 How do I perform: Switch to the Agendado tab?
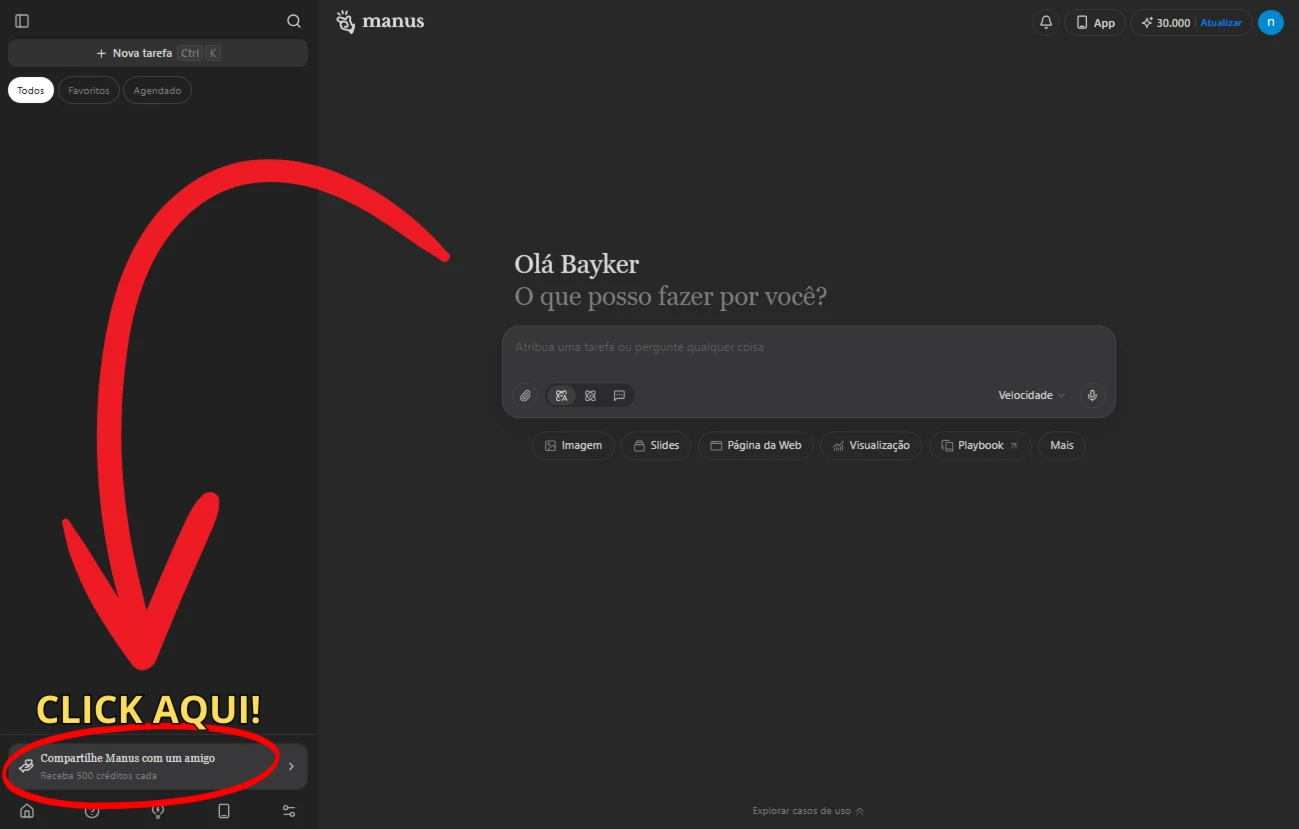click(x=157, y=90)
